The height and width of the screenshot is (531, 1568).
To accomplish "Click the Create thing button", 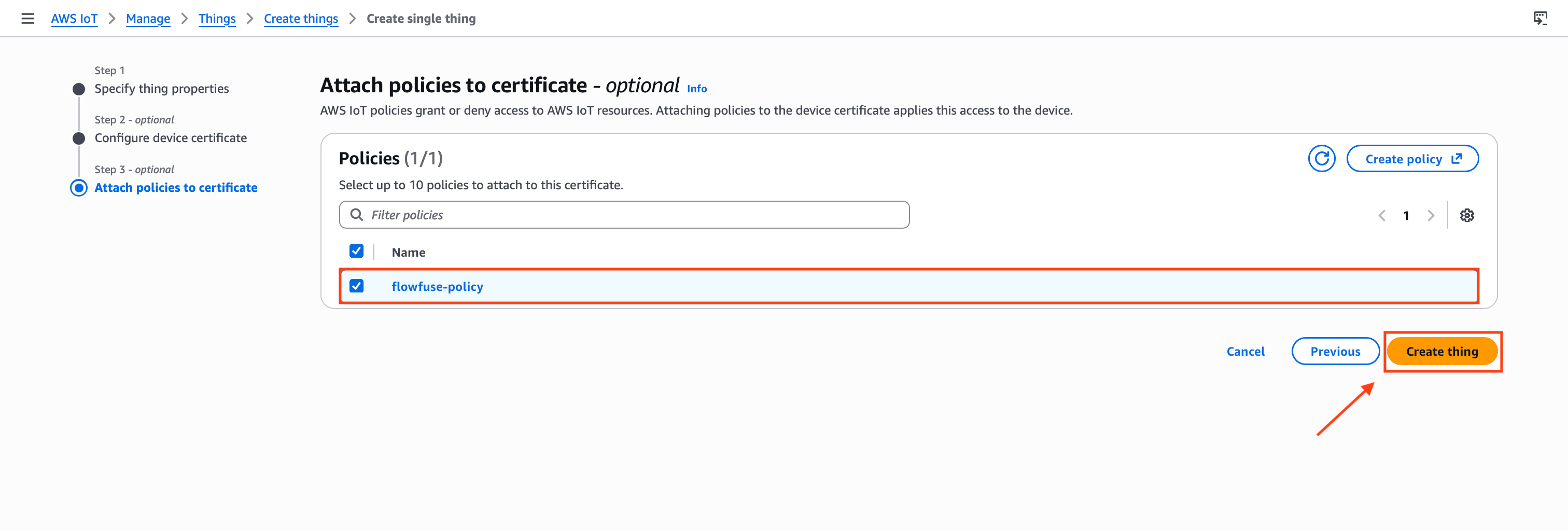I will (x=1442, y=352).
